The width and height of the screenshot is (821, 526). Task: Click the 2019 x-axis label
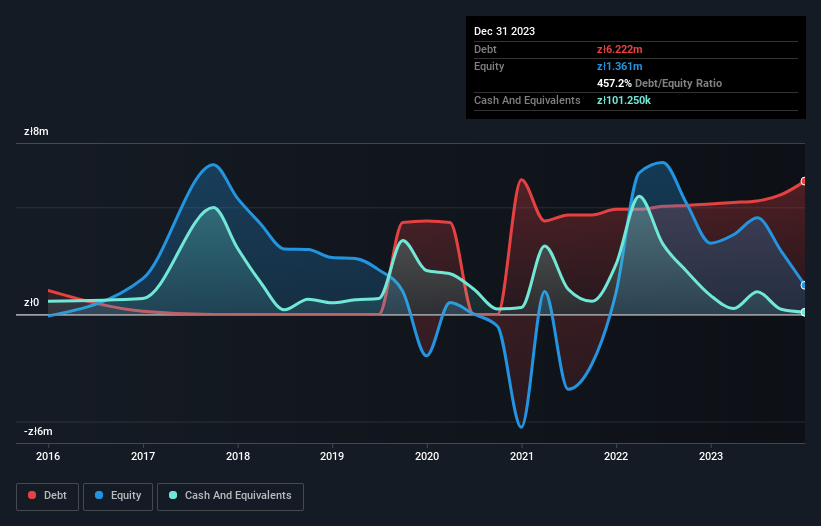(332, 456)
